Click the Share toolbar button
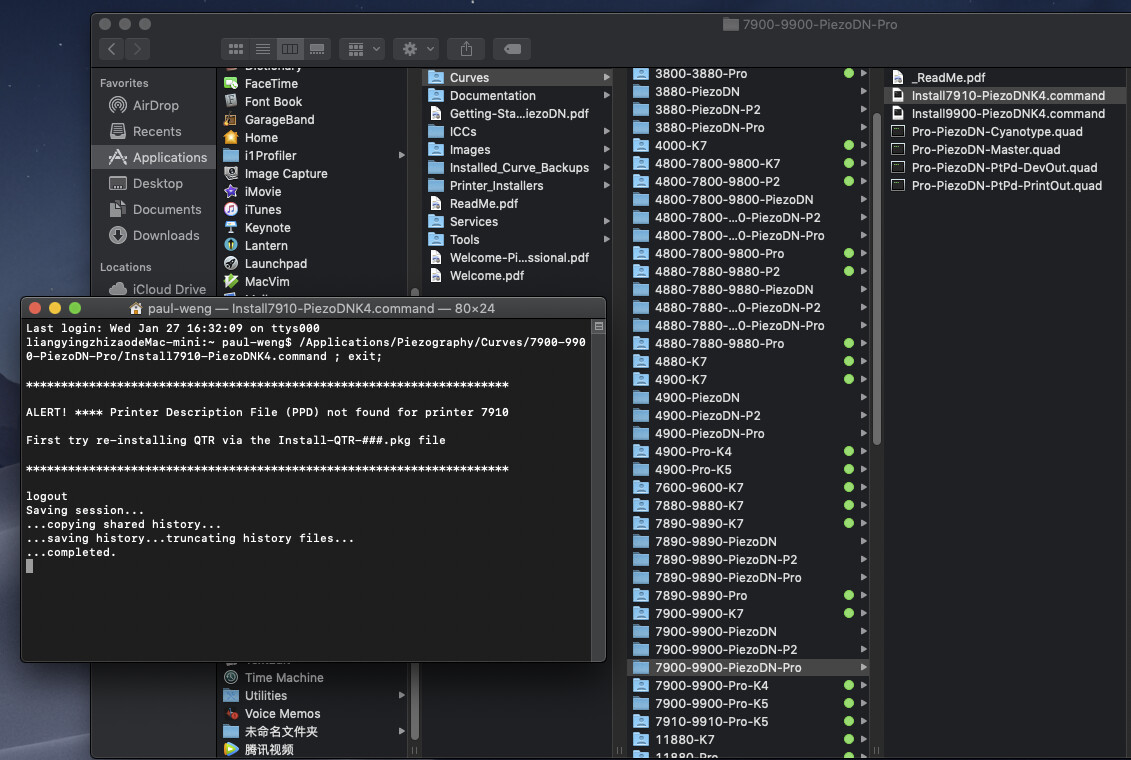 tap(466, 48)
